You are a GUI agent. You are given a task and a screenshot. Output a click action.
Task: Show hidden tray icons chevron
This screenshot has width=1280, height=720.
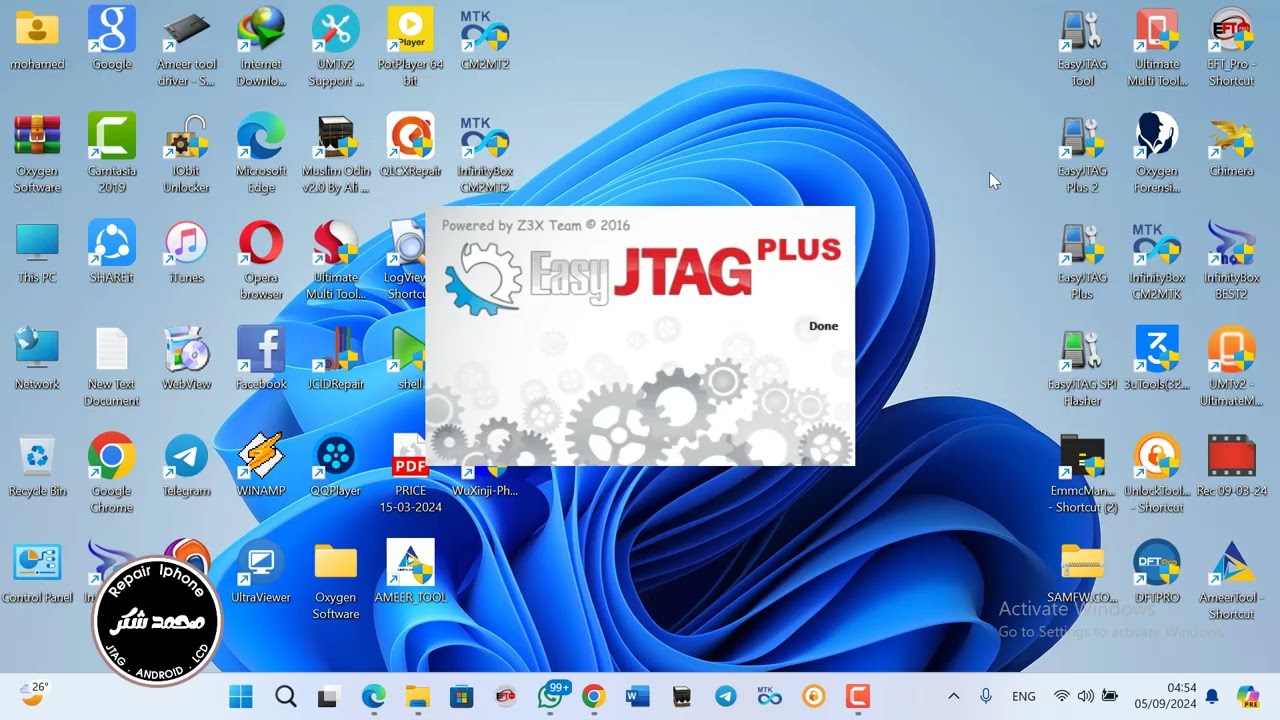coord(954,696)
